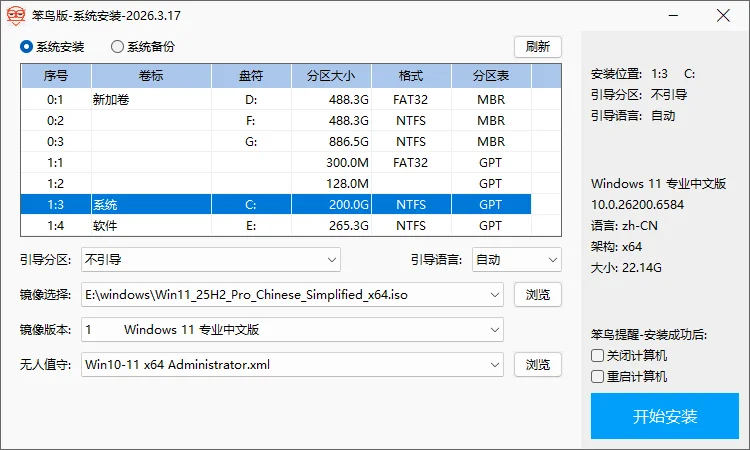Viewport: 750px width, 450px height.
Task: Click 浏览 next to 无人值守
Action: [x=538, y=364]
